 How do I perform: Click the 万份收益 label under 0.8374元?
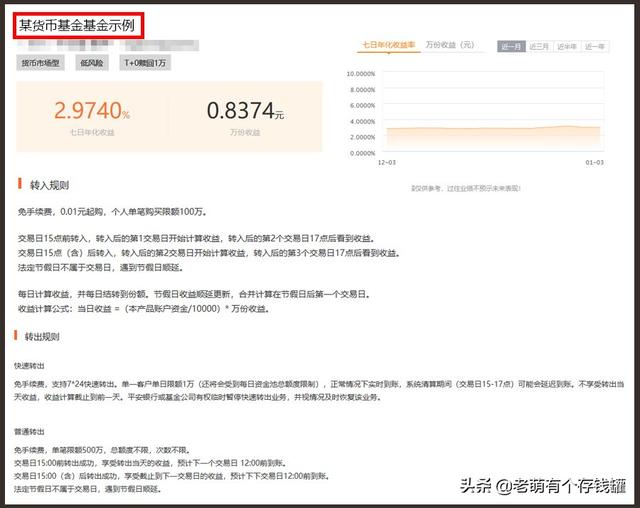tap(245, 132)
